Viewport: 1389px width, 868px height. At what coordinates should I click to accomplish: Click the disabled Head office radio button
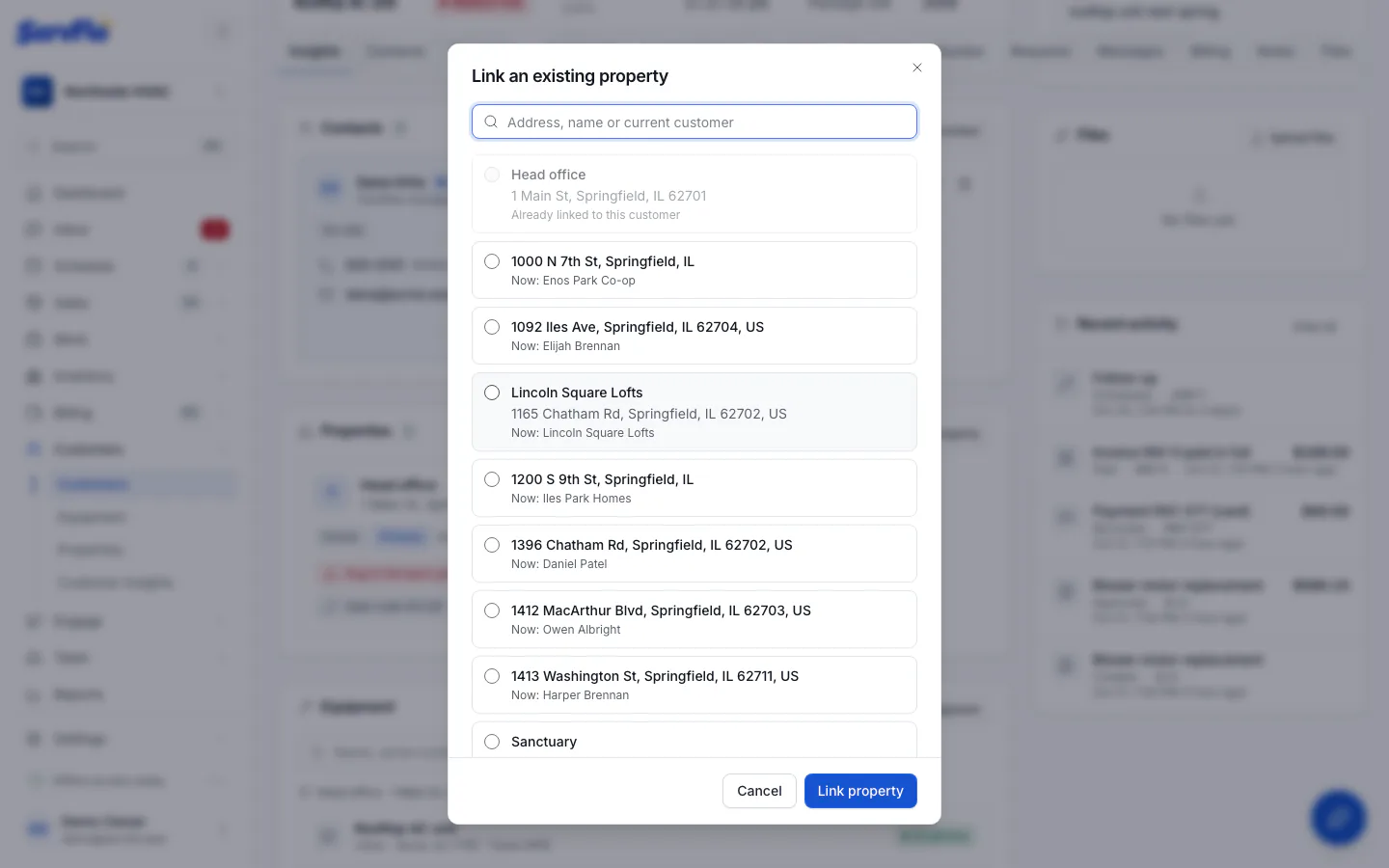[492, 175]
